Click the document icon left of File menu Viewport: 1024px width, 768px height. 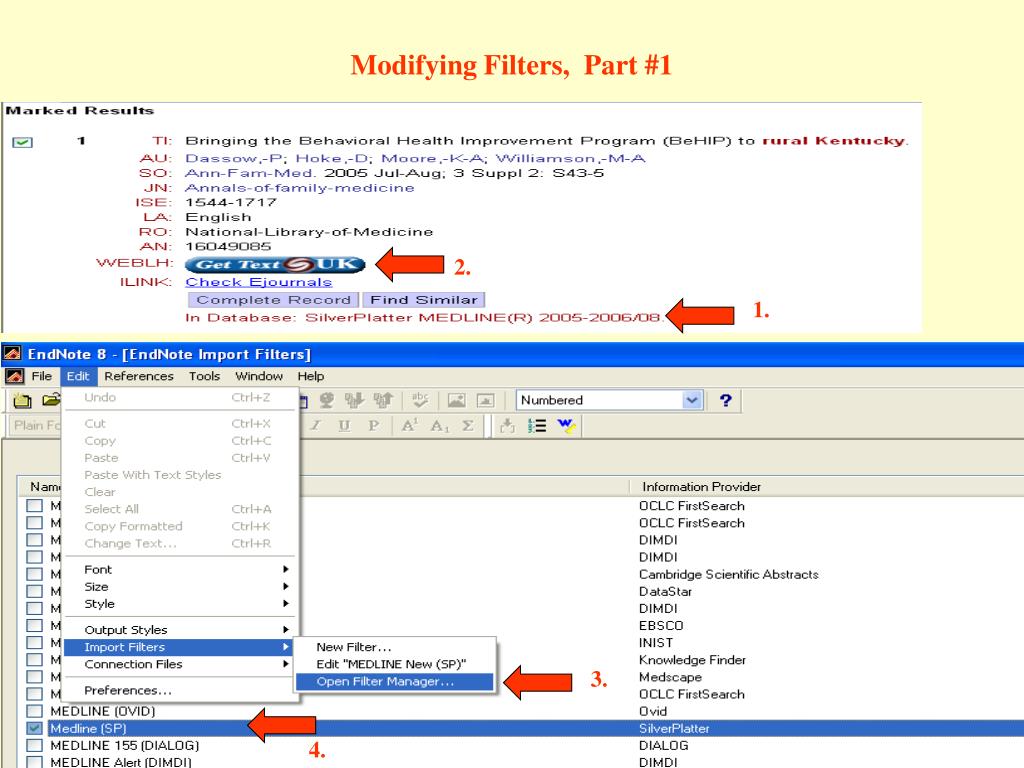(14, 376)
